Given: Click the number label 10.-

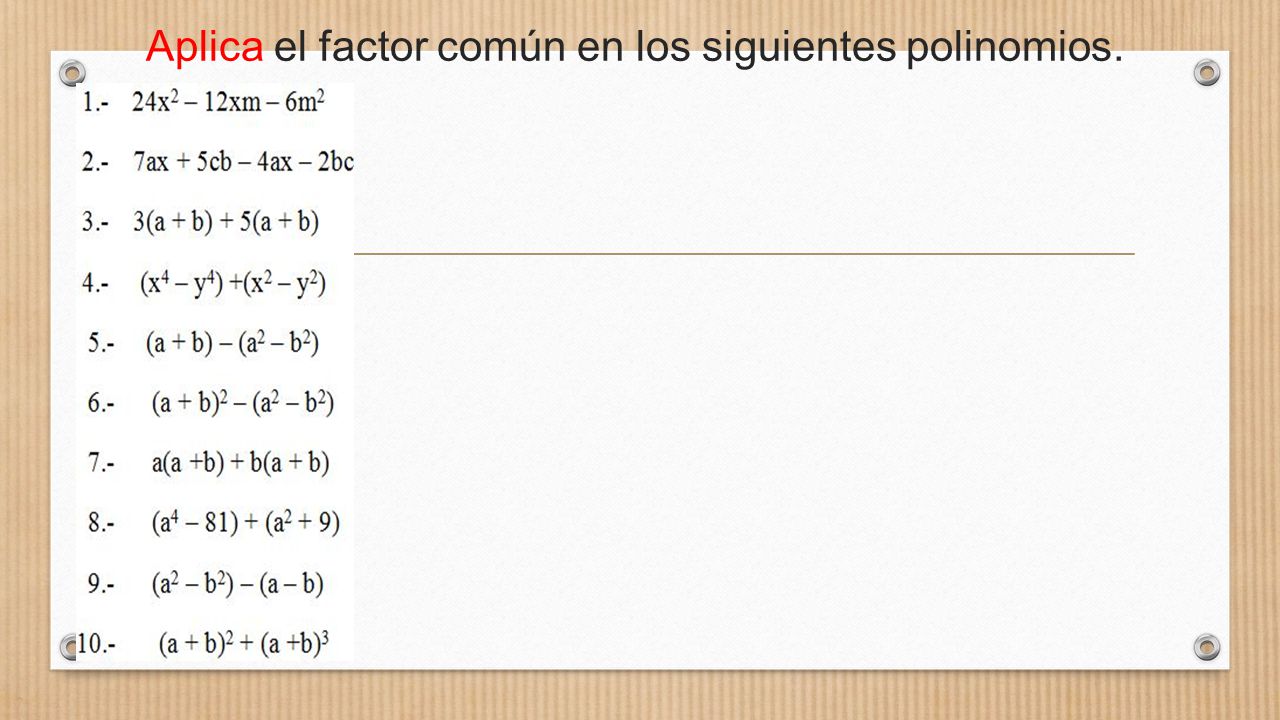Looking at the screenshot, I should (x=97, y=645).
